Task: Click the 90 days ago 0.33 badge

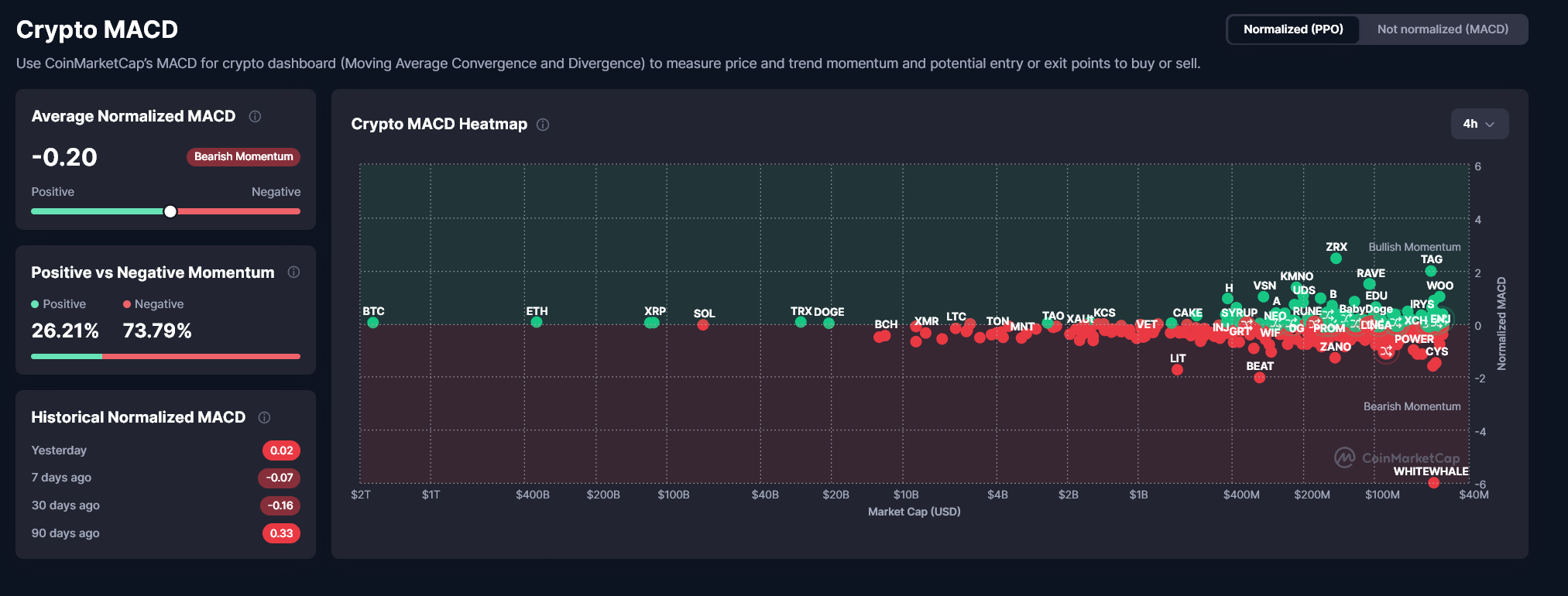Action: [x=281, y=533]
